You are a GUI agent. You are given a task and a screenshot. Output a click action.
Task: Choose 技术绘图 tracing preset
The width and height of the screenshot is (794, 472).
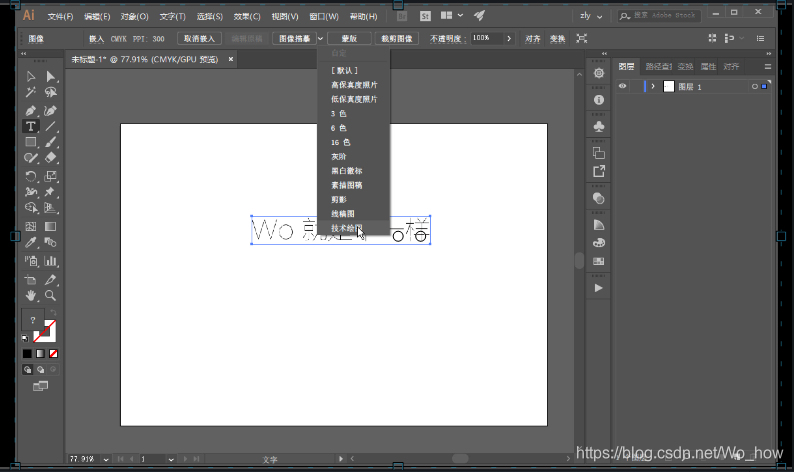tap(347, 228)
